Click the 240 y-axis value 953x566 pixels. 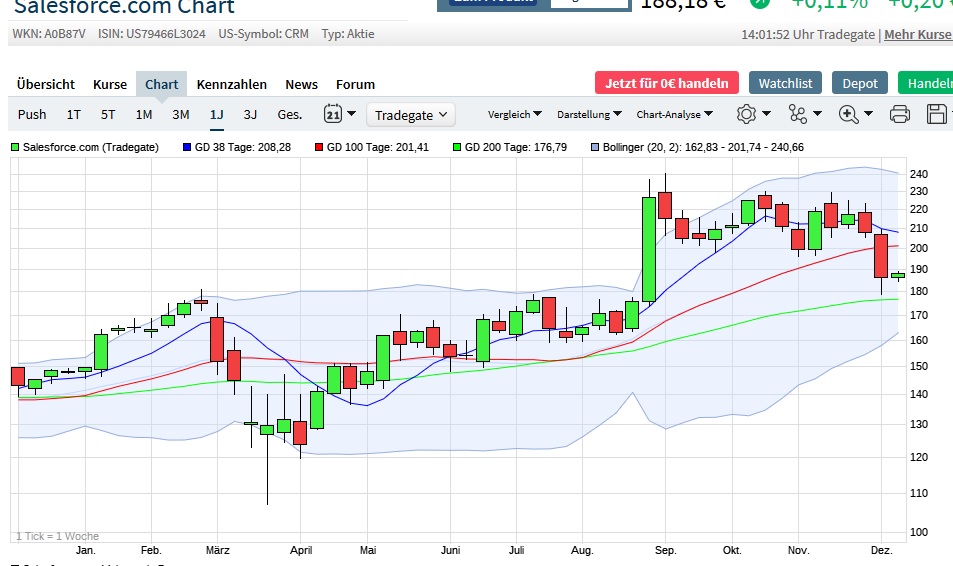tap(919, 174)
